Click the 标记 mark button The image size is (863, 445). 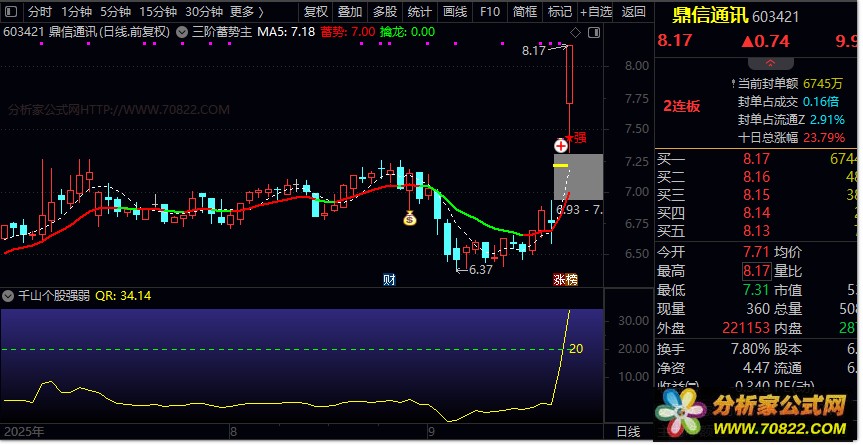click(x=560, y=12)
